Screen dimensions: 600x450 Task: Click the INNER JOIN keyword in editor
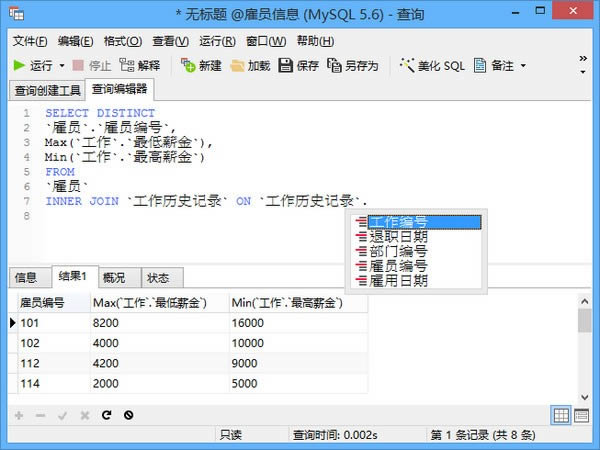coord(82,201)
